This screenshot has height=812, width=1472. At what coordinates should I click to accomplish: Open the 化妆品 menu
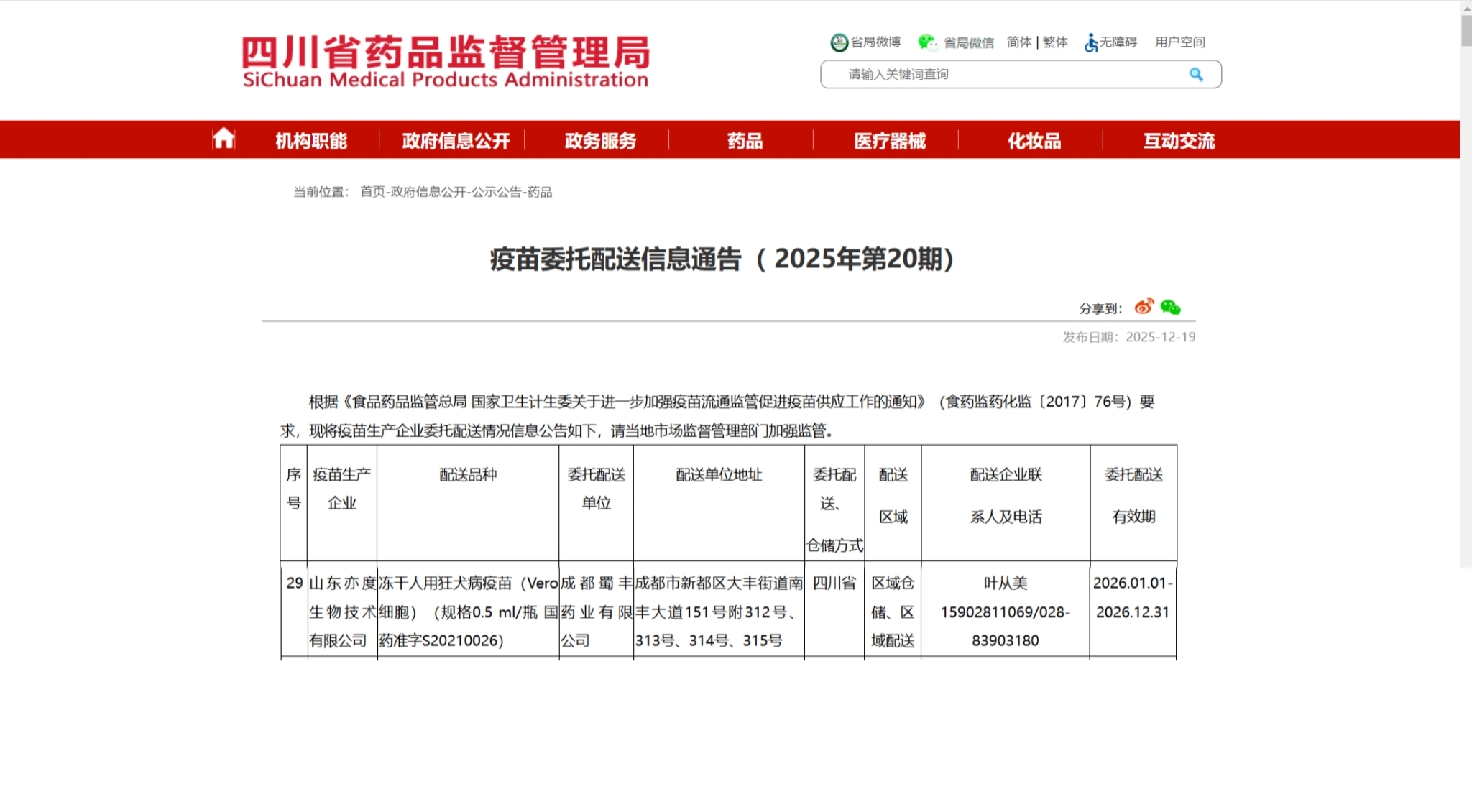pos(1034,141)
